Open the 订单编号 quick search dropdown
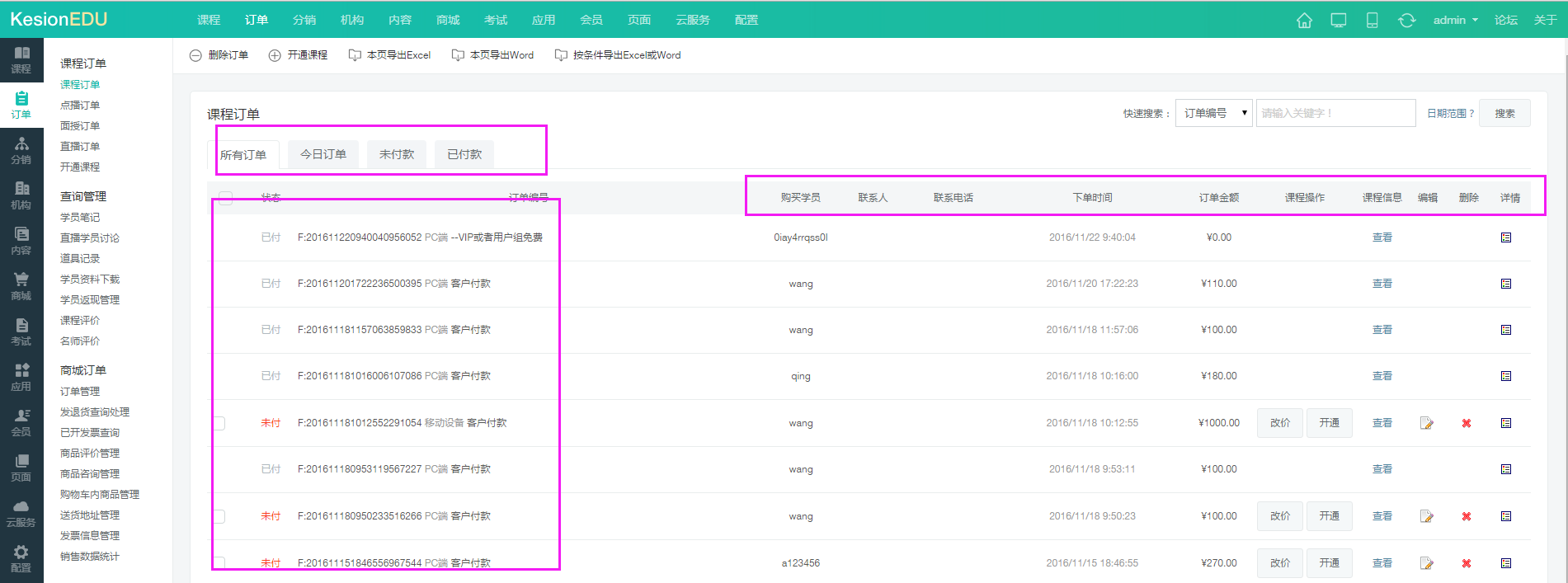1568x583 pixels. coord(1213,113)
